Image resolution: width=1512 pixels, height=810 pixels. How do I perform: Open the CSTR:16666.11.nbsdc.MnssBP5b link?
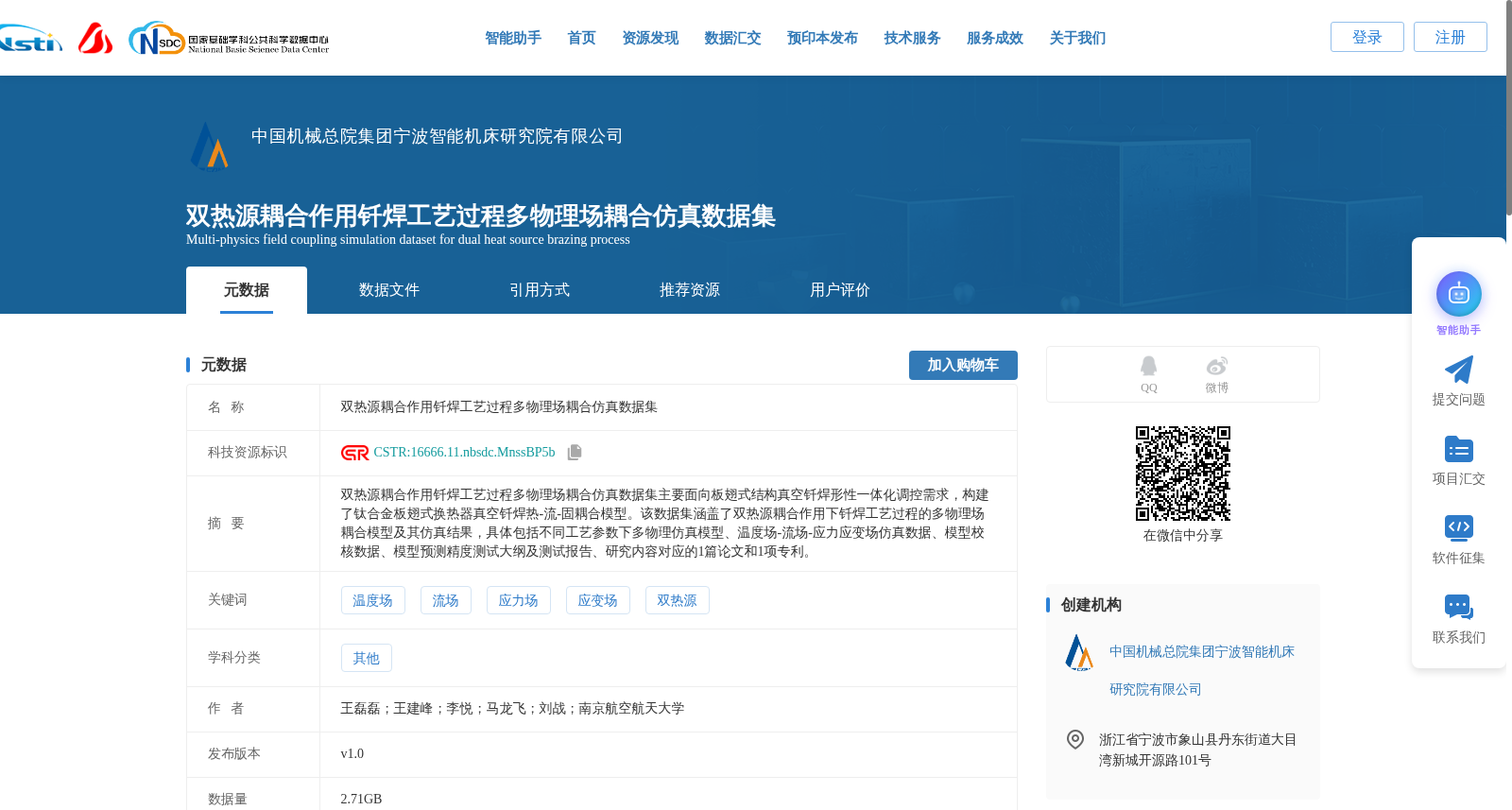464,453
